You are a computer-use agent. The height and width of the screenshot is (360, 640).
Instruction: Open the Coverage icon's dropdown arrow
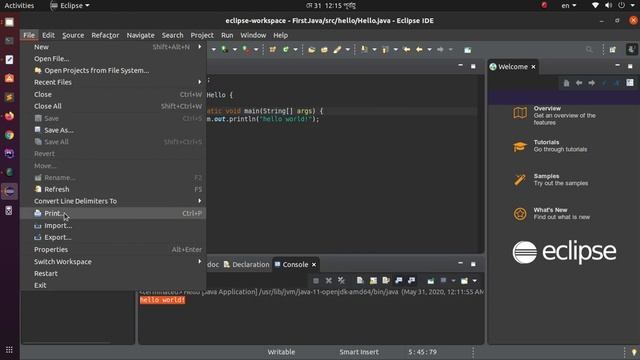[x=256, y=50]
